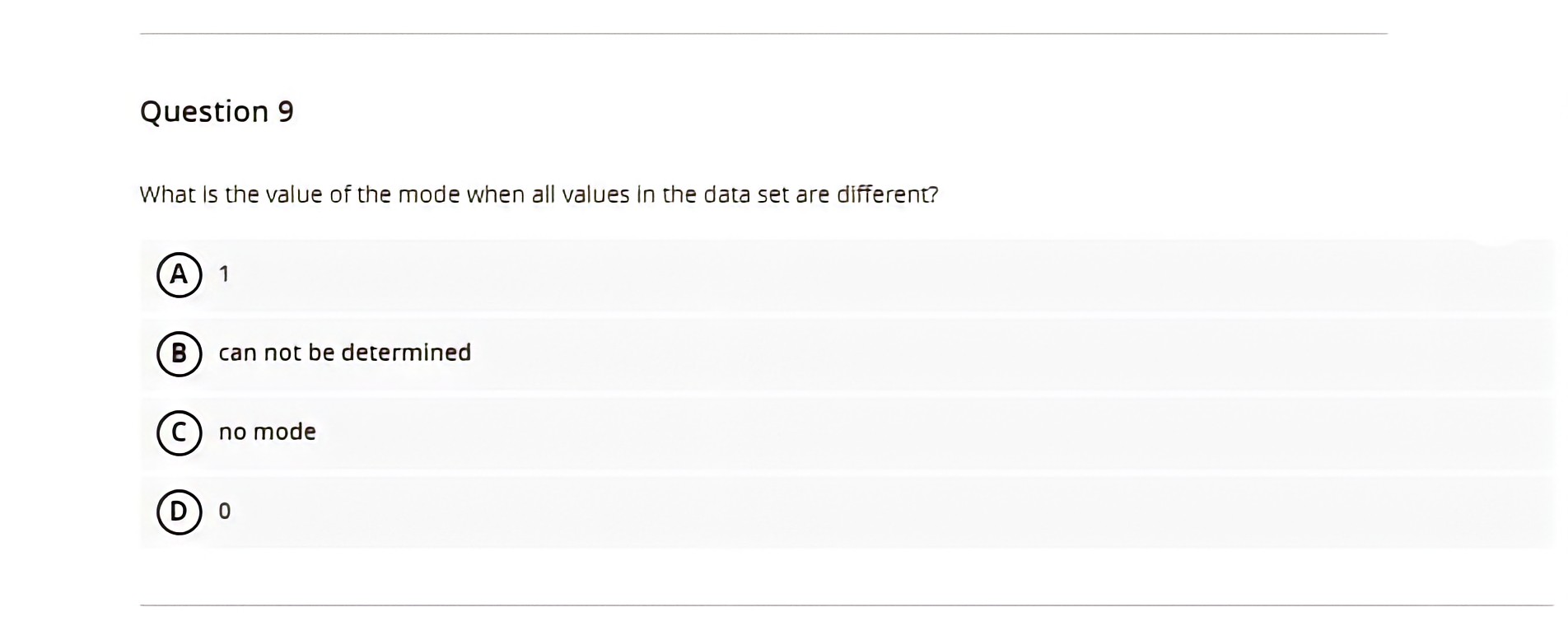Click the circled C icon
The height and width of the screenshot is (626, 1568).
pos(180,432)
